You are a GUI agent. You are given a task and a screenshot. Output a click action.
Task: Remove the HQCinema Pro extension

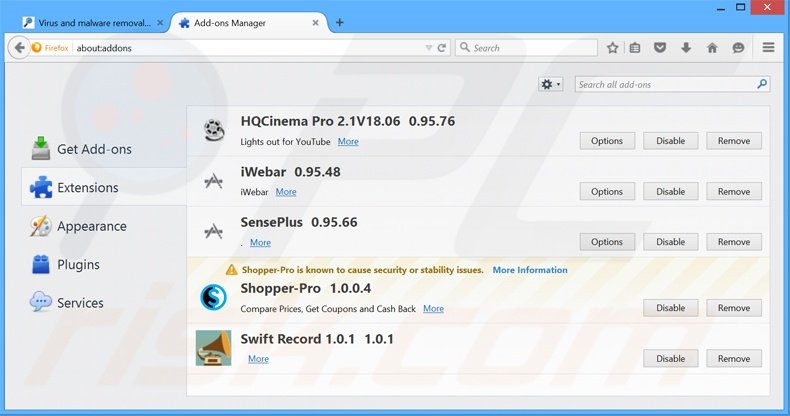point(734,141)
